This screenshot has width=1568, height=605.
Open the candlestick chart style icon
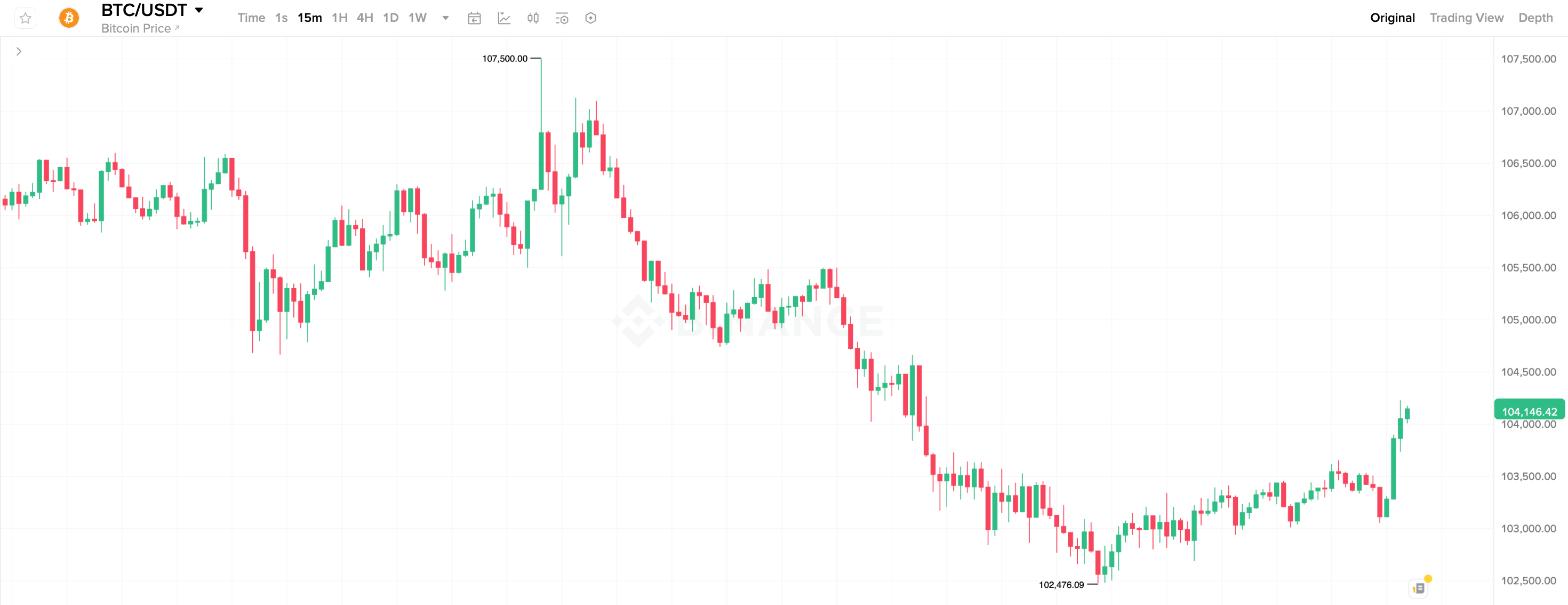pyautogui.click(x=533, y=18)
